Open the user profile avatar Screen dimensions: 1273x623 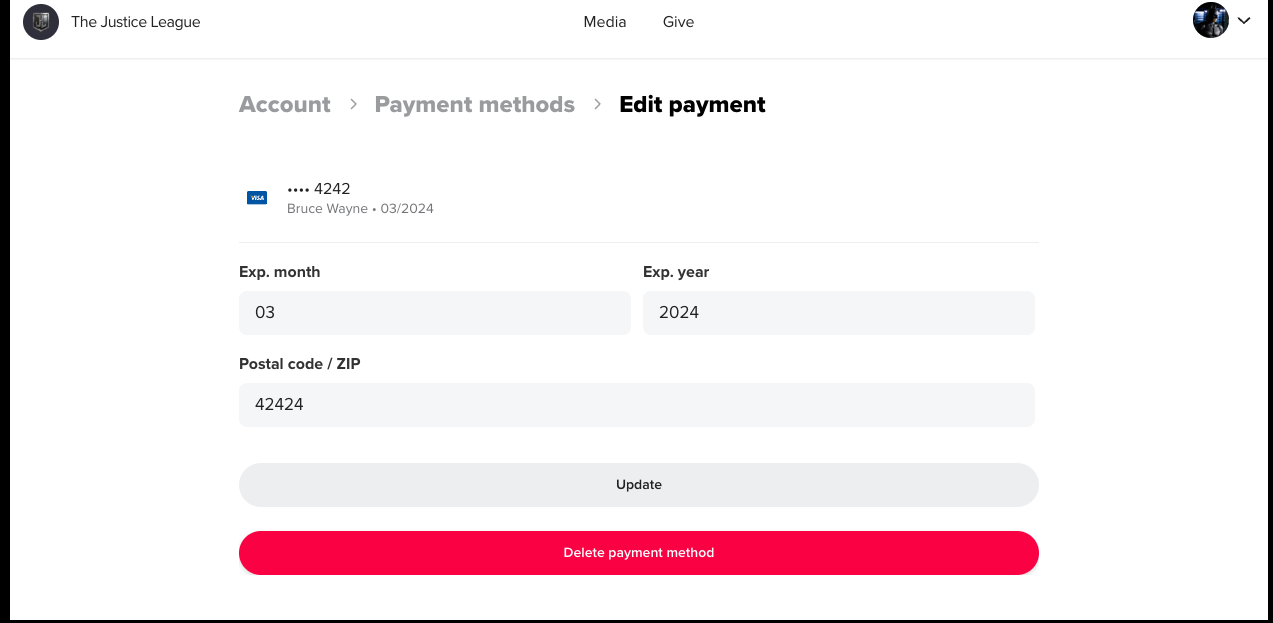(1210, 20)
